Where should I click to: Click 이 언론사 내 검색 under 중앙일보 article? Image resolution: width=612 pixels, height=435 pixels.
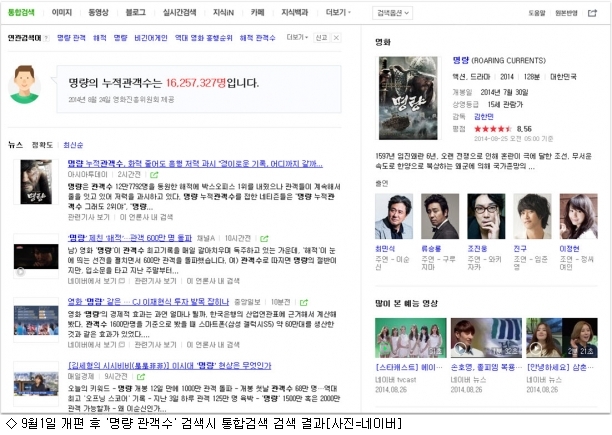[213, 345]
